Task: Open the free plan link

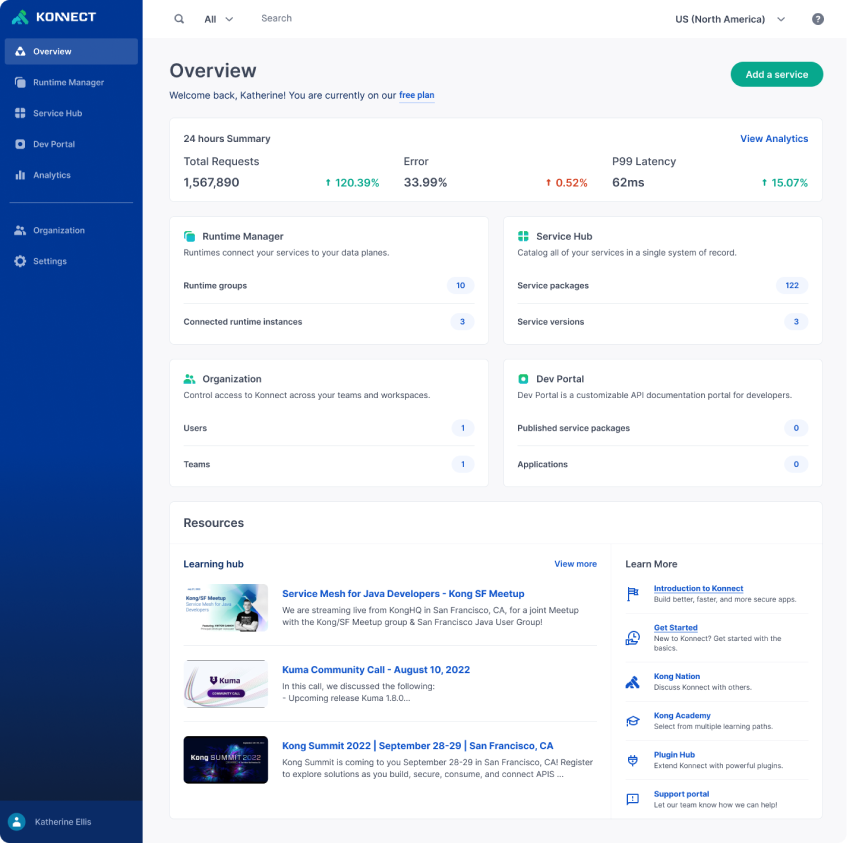Action: 417,94
